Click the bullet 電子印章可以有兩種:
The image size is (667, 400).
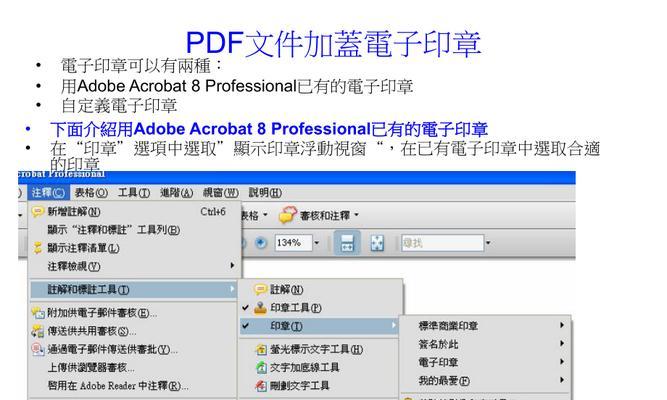pyautogui.click(x=142, y=66)
